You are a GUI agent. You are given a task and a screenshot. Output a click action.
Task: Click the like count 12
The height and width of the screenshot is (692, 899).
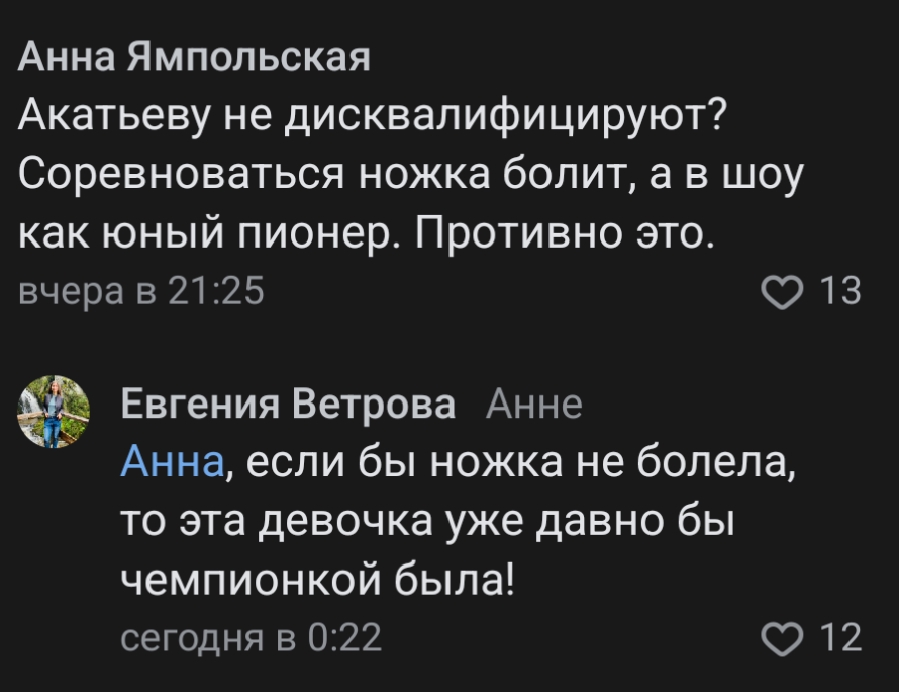pos(840,637)
